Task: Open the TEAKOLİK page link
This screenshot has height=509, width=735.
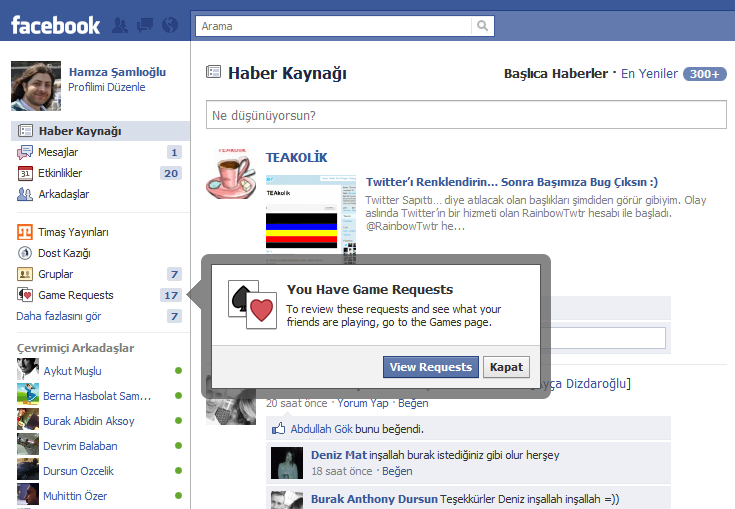Action: coord(296,157)
